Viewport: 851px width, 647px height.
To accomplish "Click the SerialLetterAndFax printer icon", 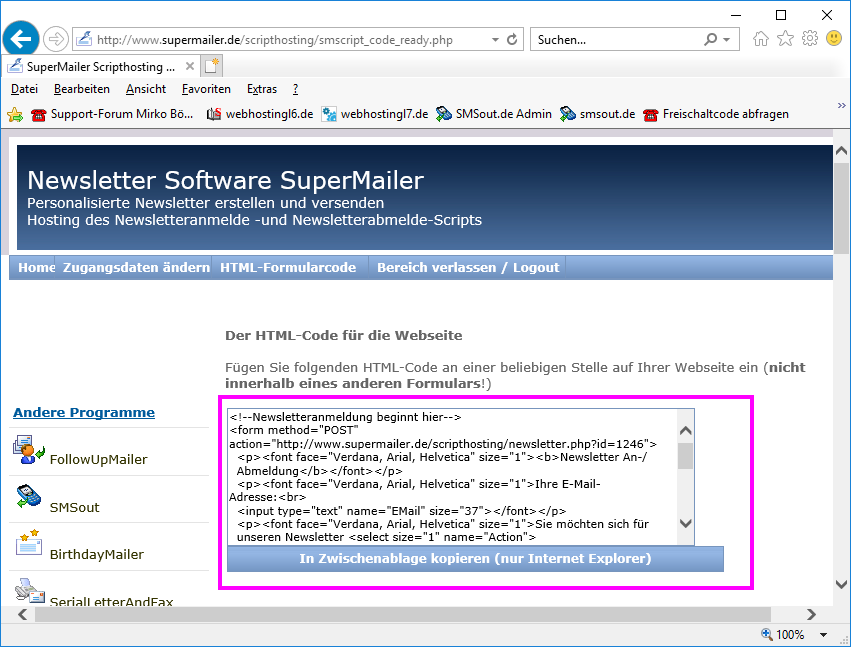I will pos(30,591).
